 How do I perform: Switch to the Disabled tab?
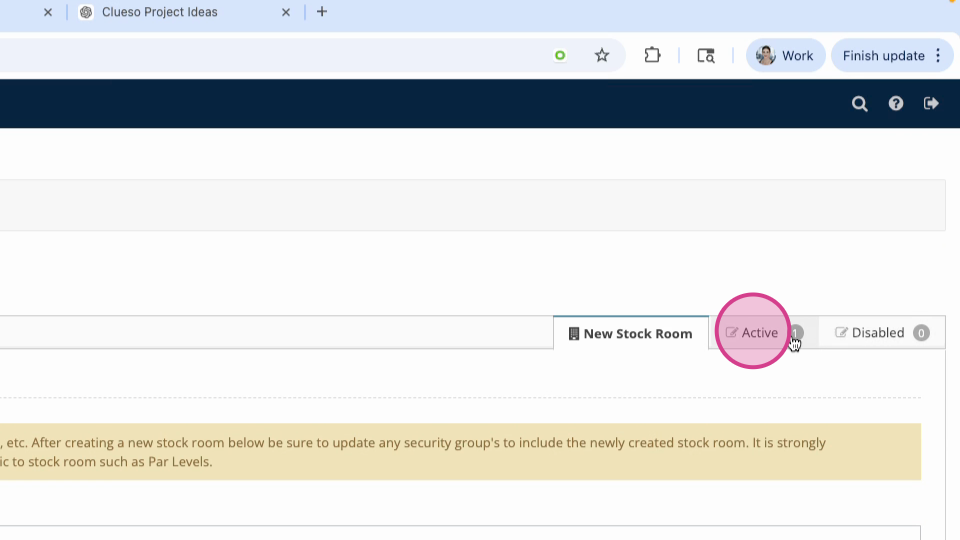click(882, 332)
